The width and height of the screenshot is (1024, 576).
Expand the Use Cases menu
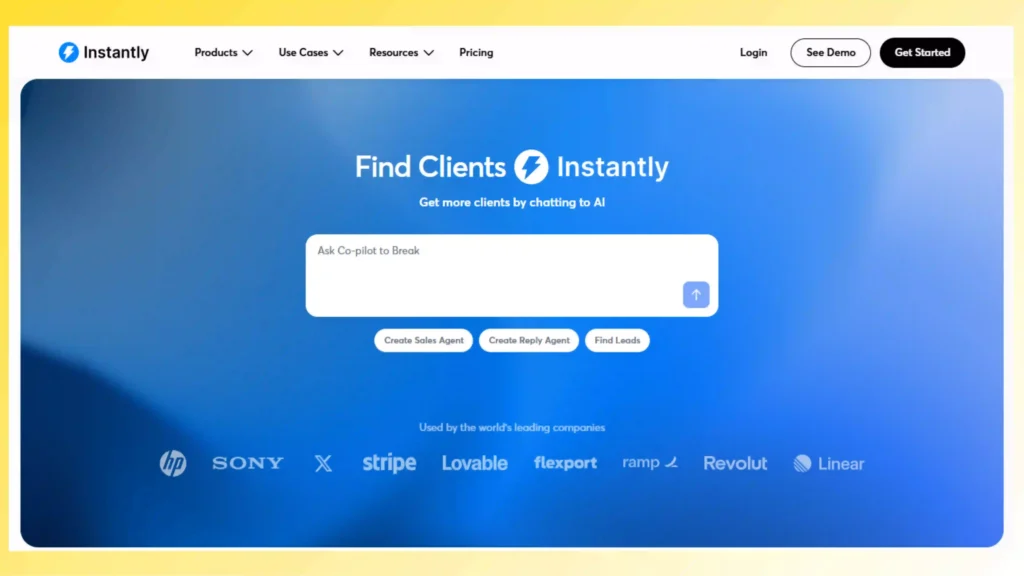point(311,52)
